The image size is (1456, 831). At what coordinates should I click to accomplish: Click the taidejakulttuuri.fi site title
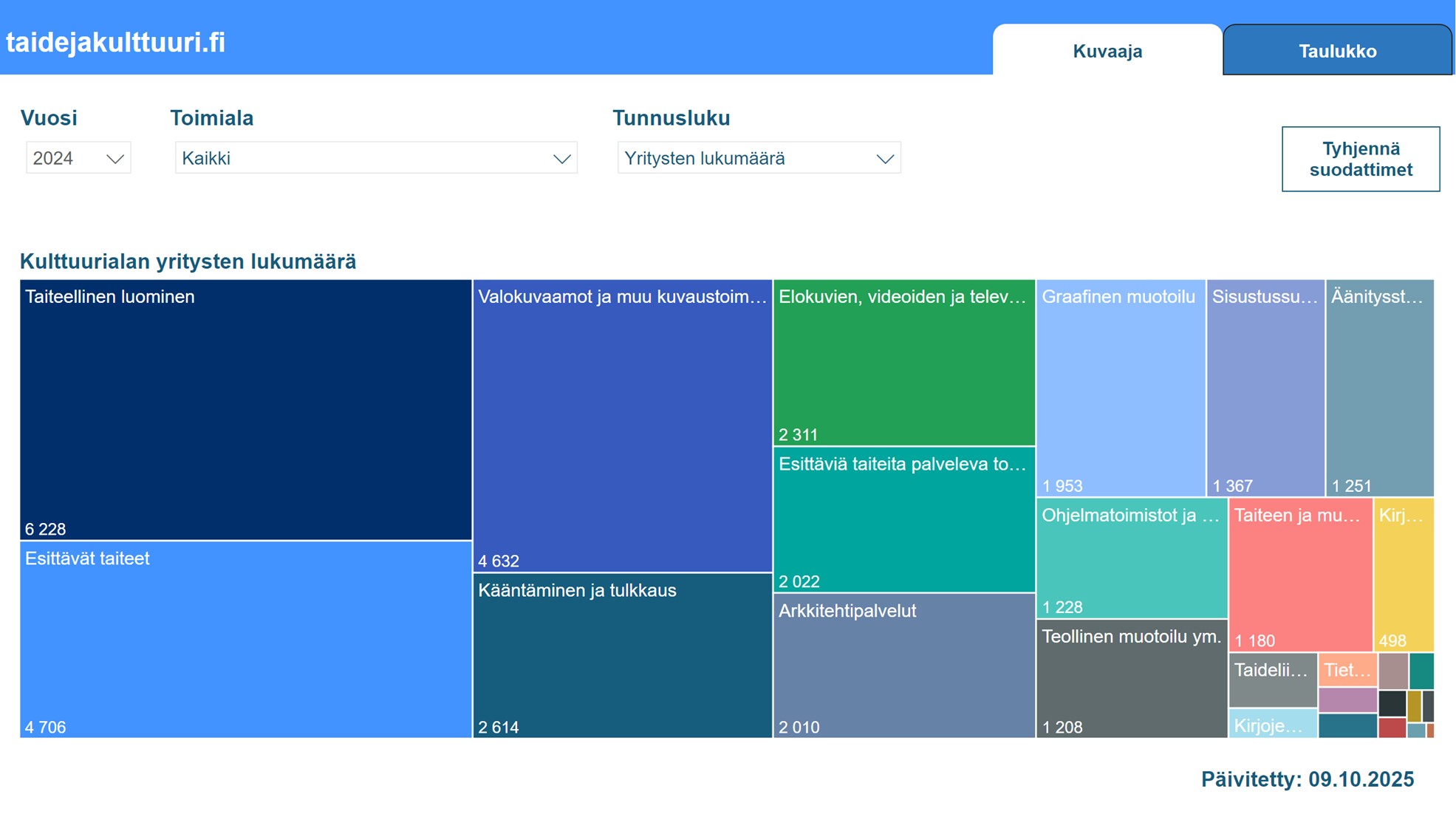pos(116,42)
